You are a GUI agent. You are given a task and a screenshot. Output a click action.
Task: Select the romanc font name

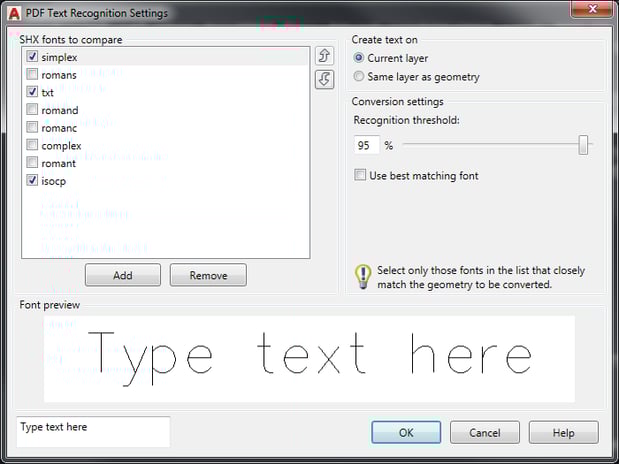click(x=59, y=128)
